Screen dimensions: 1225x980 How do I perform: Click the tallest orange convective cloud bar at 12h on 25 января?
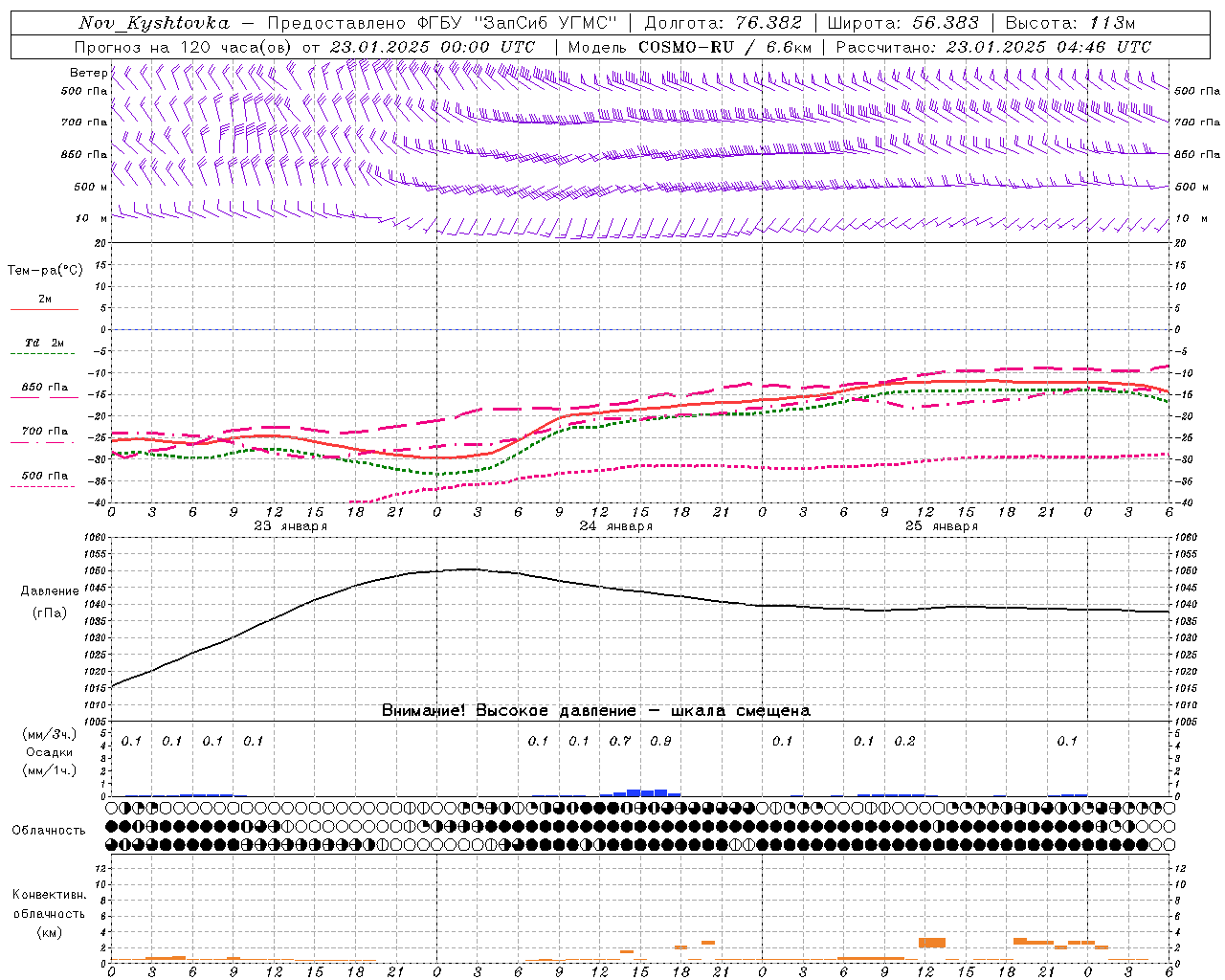click(931, 943)
